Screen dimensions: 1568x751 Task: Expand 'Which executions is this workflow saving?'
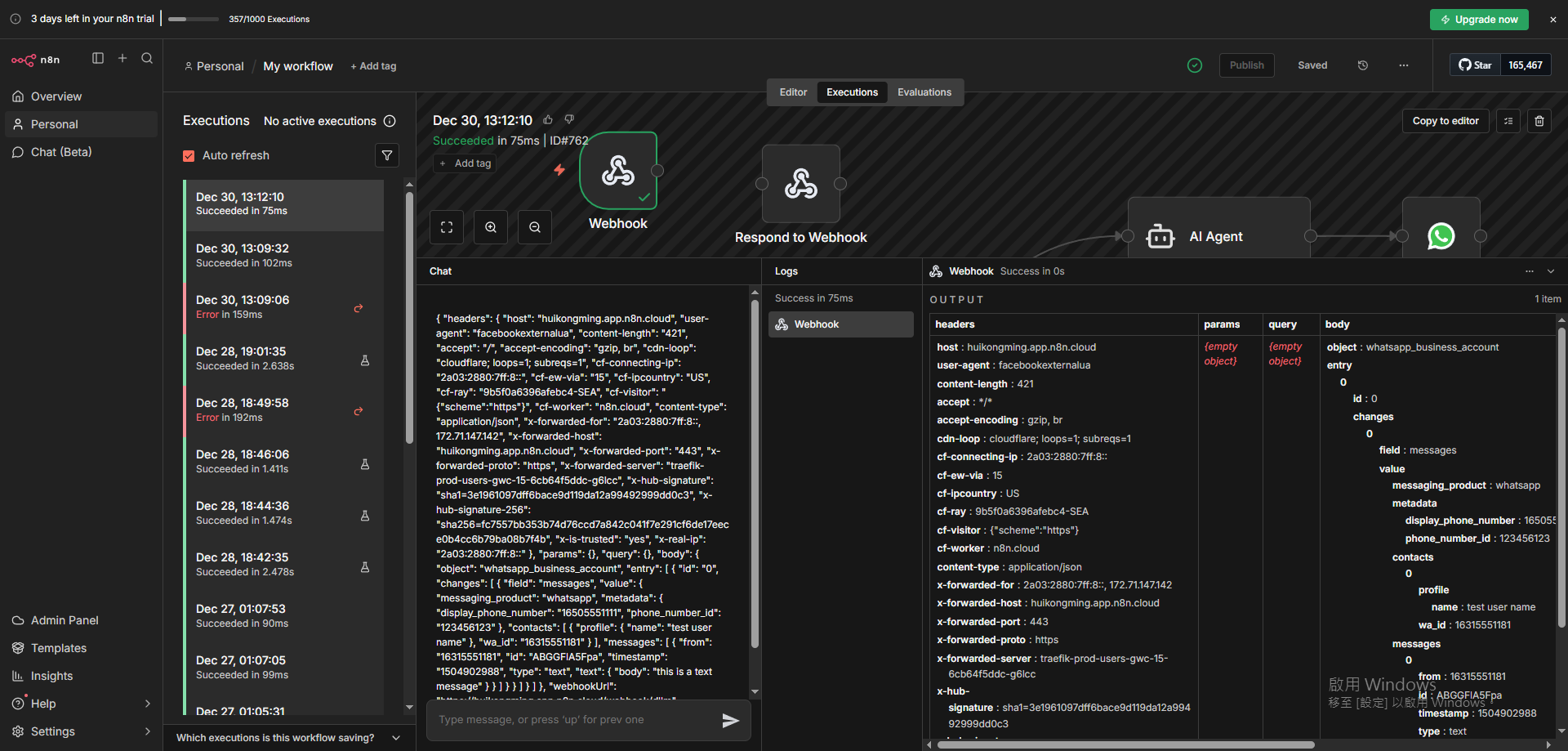click(396, 738)
